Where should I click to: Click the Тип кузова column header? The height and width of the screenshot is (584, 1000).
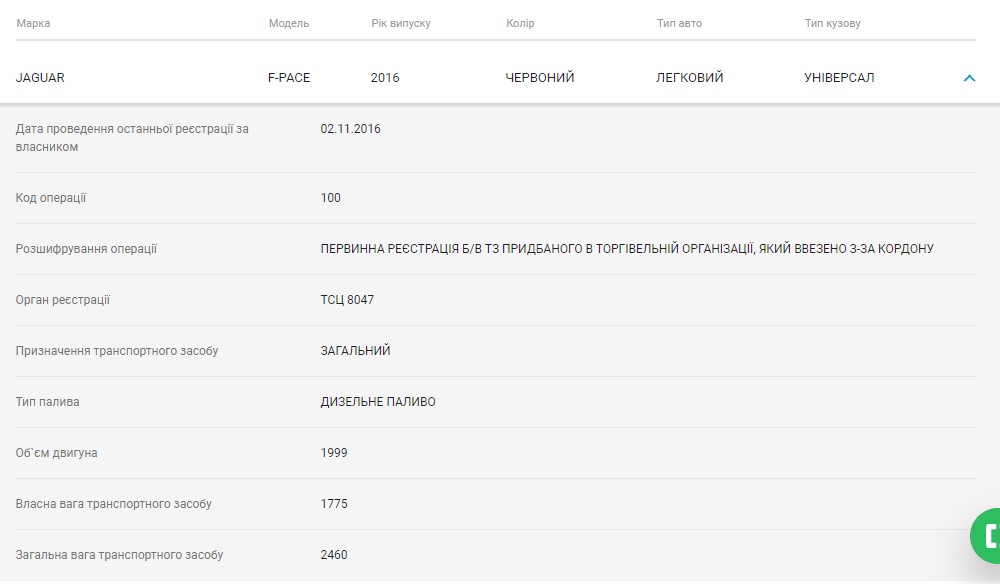point(832,23)
